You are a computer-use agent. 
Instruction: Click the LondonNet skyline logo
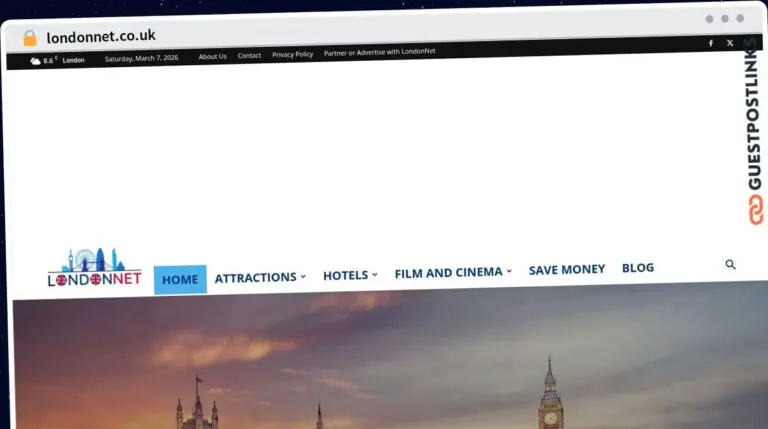pyautogui.click(x=94, y=269)
